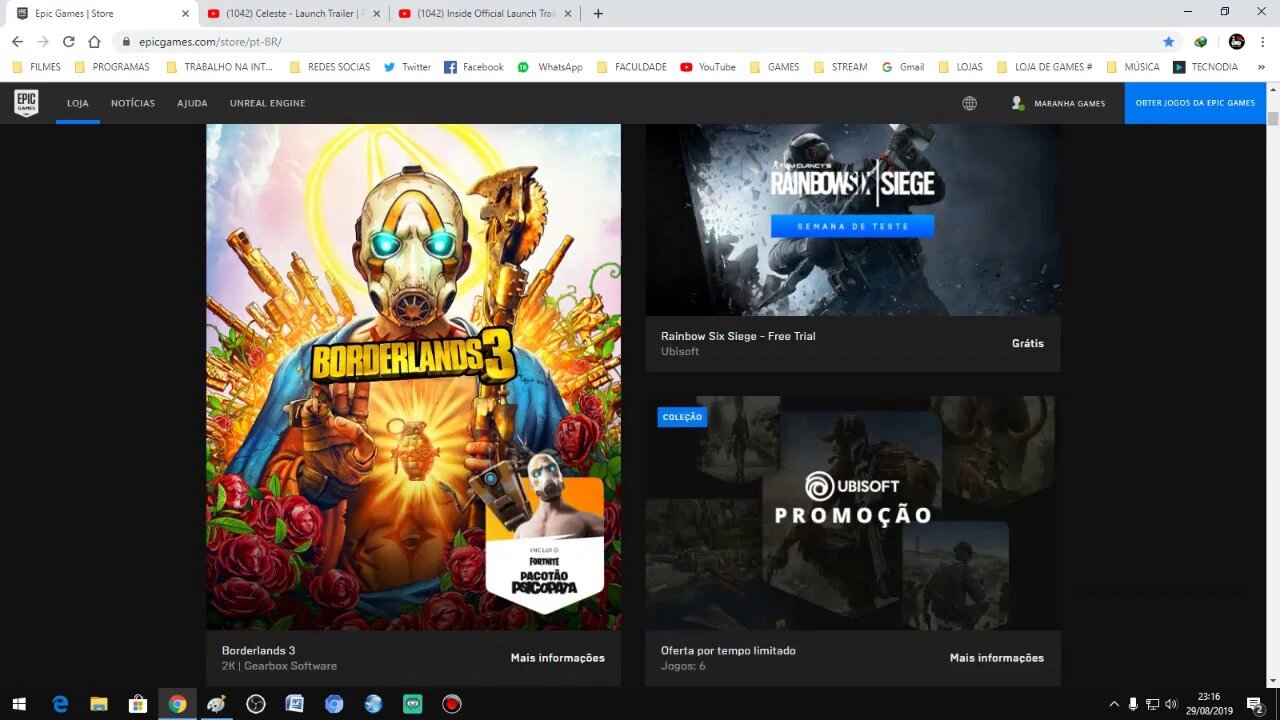View site info via the padlock icon
Viewport: 1280px width, 720px height.
pyautogui.click(x=126, y=42)
